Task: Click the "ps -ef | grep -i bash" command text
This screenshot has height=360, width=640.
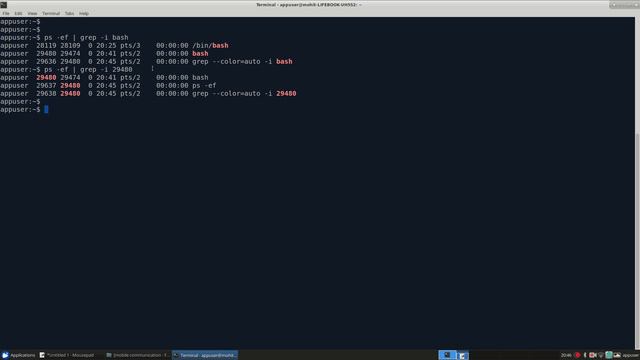Action: click(x=86, y=37)
